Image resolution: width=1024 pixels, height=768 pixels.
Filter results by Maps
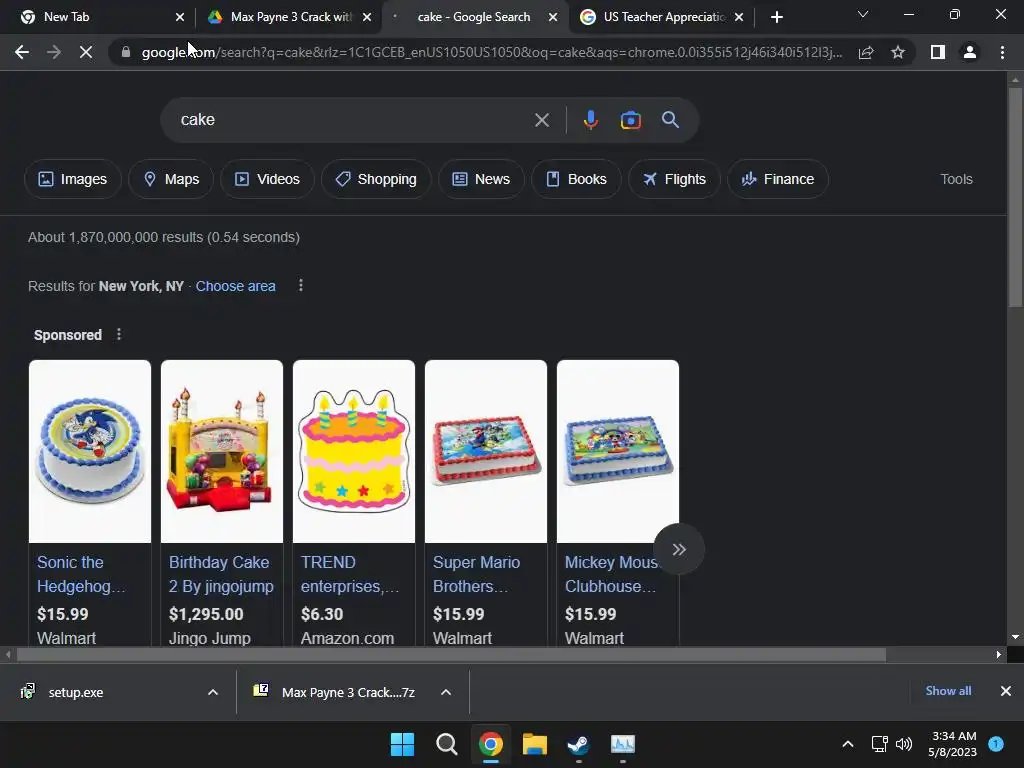point(171,179)
